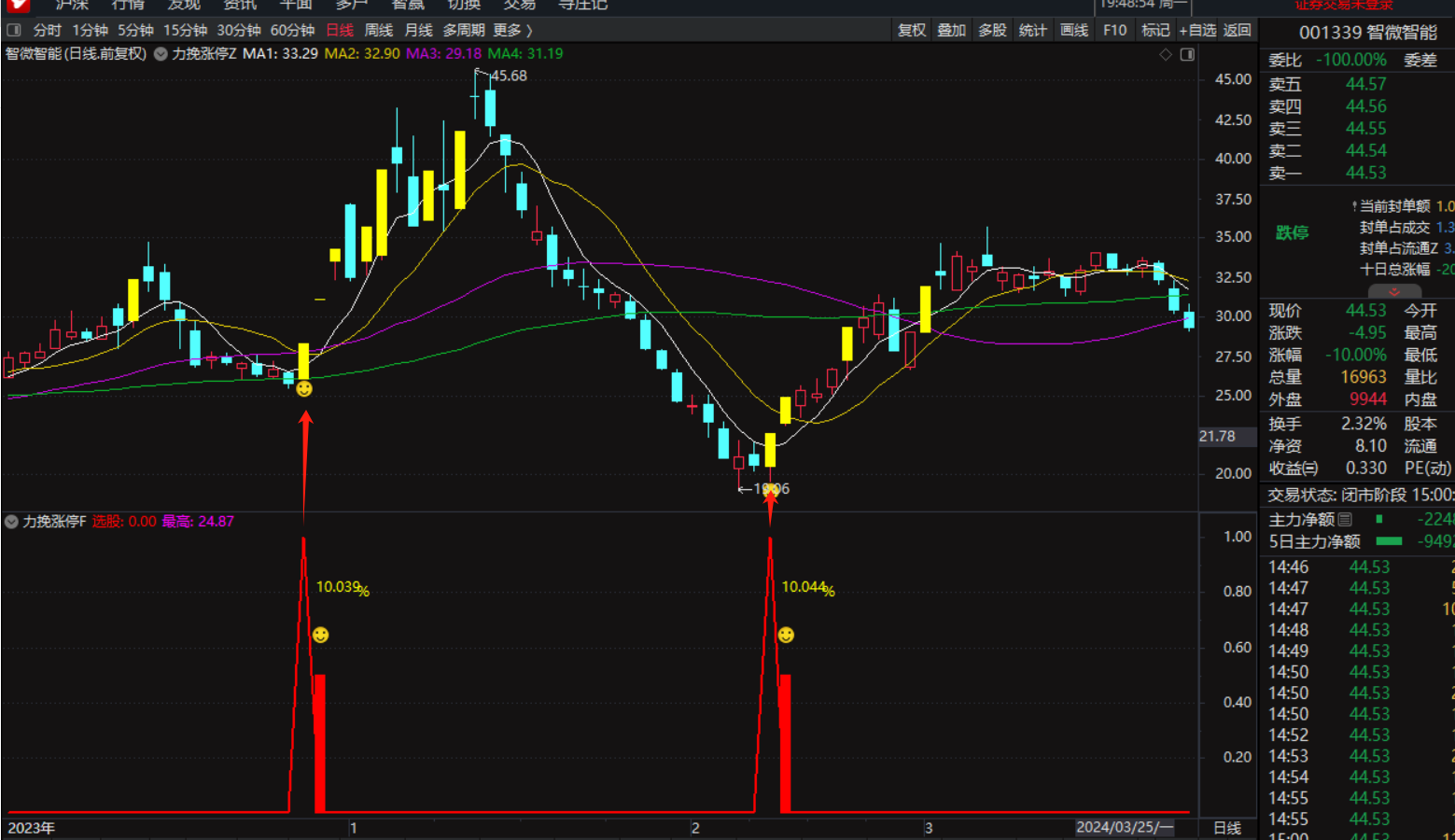Toggle 复权 price adjustment
Screen dimensions: 1455x840
click(912, 30)
